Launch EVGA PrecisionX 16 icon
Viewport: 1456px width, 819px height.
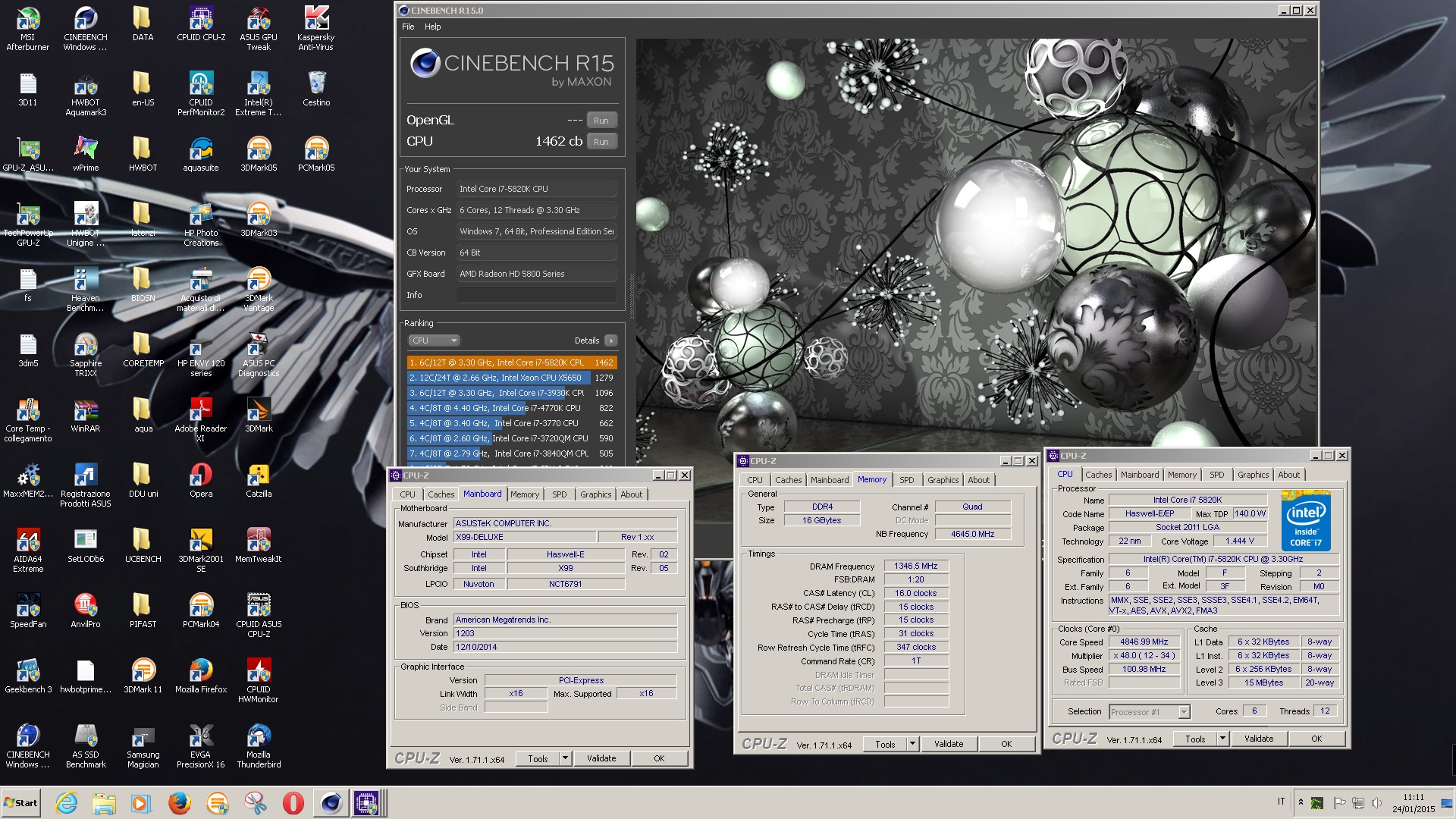click(201, 745)
